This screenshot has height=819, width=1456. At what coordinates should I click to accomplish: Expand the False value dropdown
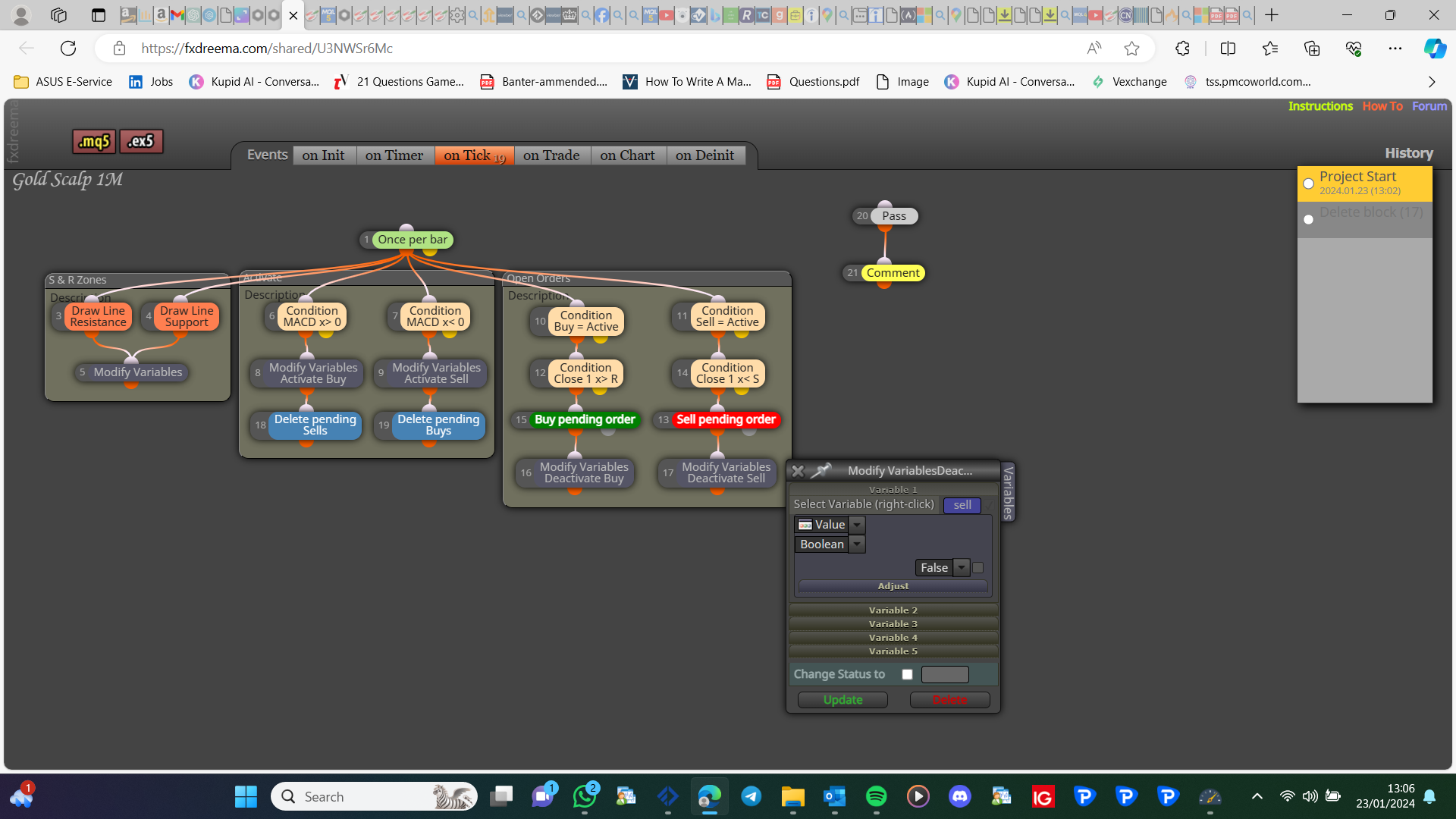[962, 567]
